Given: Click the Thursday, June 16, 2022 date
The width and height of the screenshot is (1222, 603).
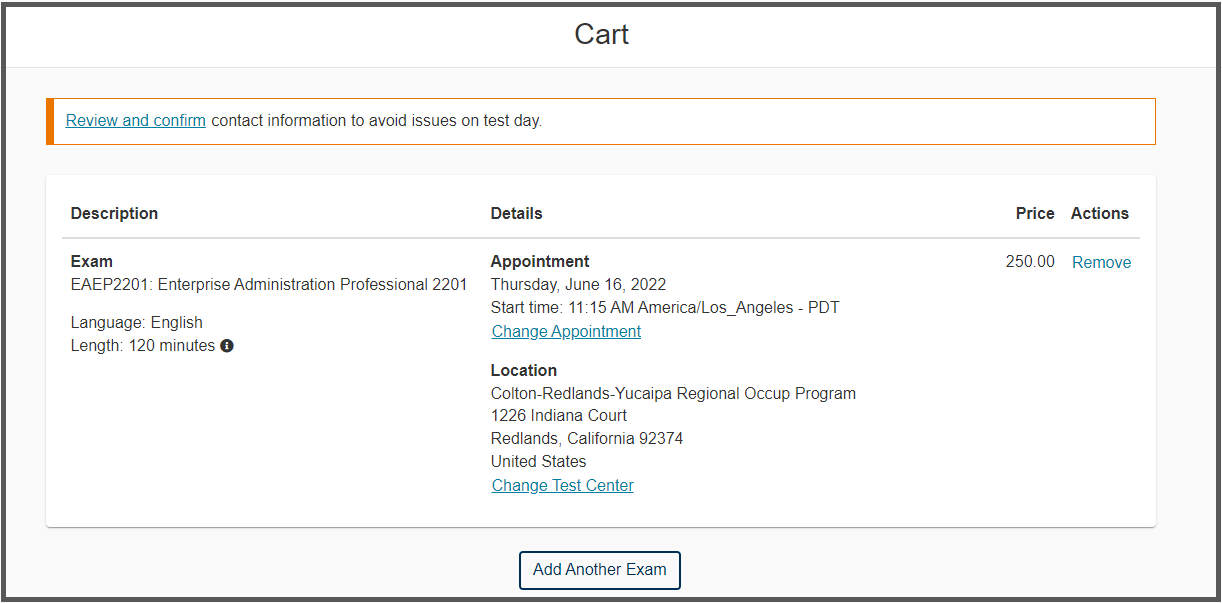Looking at the screenshot, I should point(578,285).
